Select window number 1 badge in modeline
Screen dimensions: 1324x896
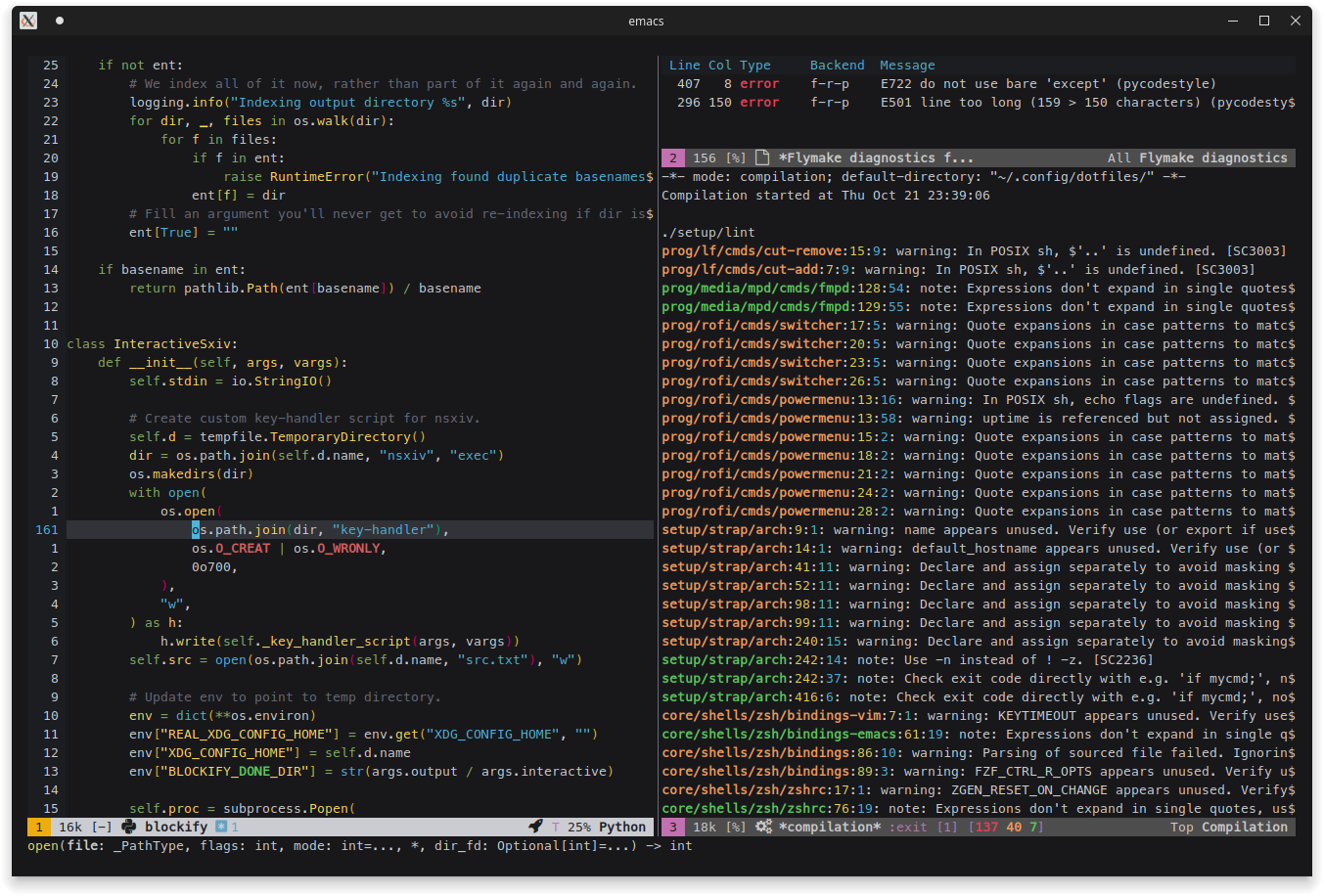pos(39,827)
